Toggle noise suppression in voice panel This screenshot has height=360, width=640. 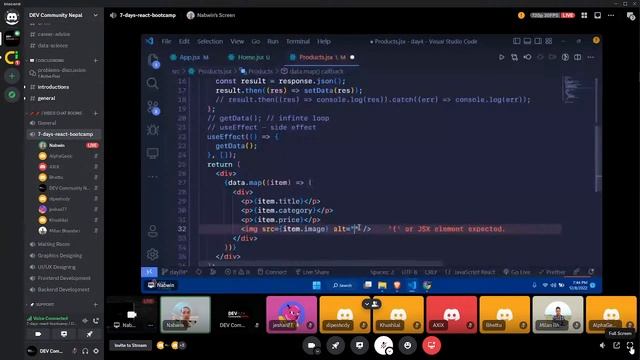85,320
